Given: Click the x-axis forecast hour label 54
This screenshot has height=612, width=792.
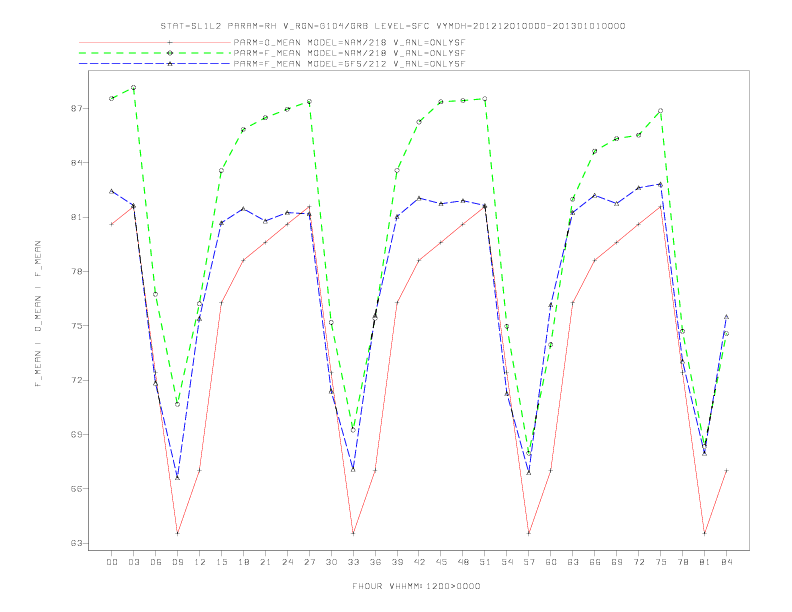Looking at the screenshot, I should 507,562.
